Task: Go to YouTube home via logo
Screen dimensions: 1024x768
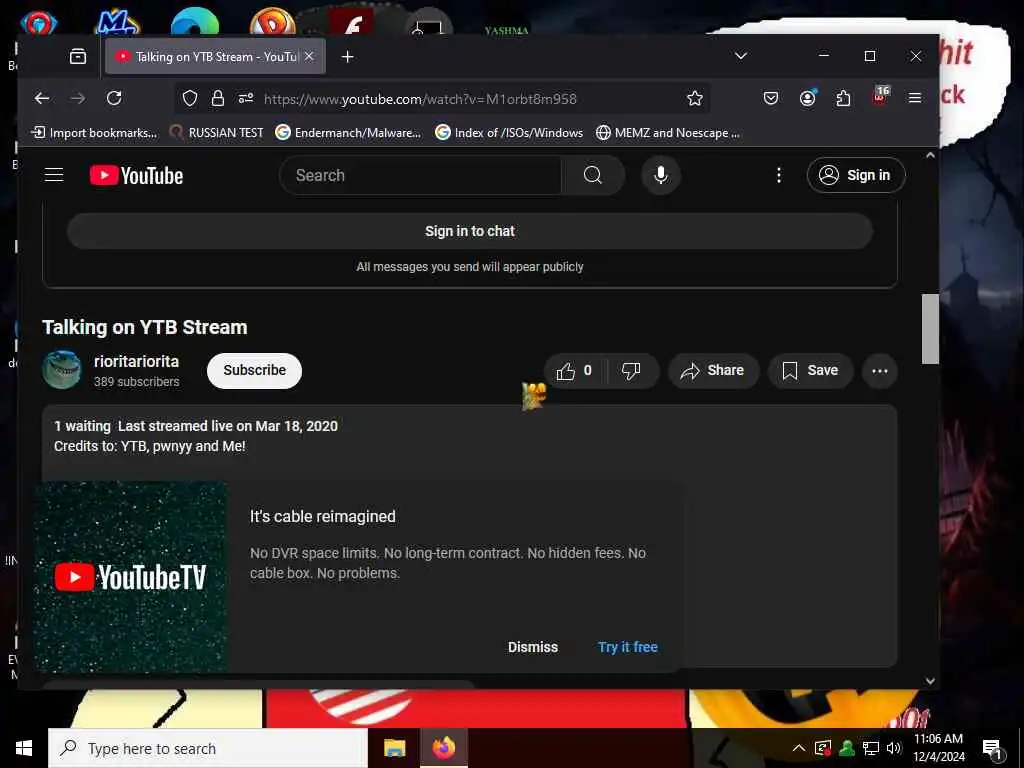Action: (136, 175)
